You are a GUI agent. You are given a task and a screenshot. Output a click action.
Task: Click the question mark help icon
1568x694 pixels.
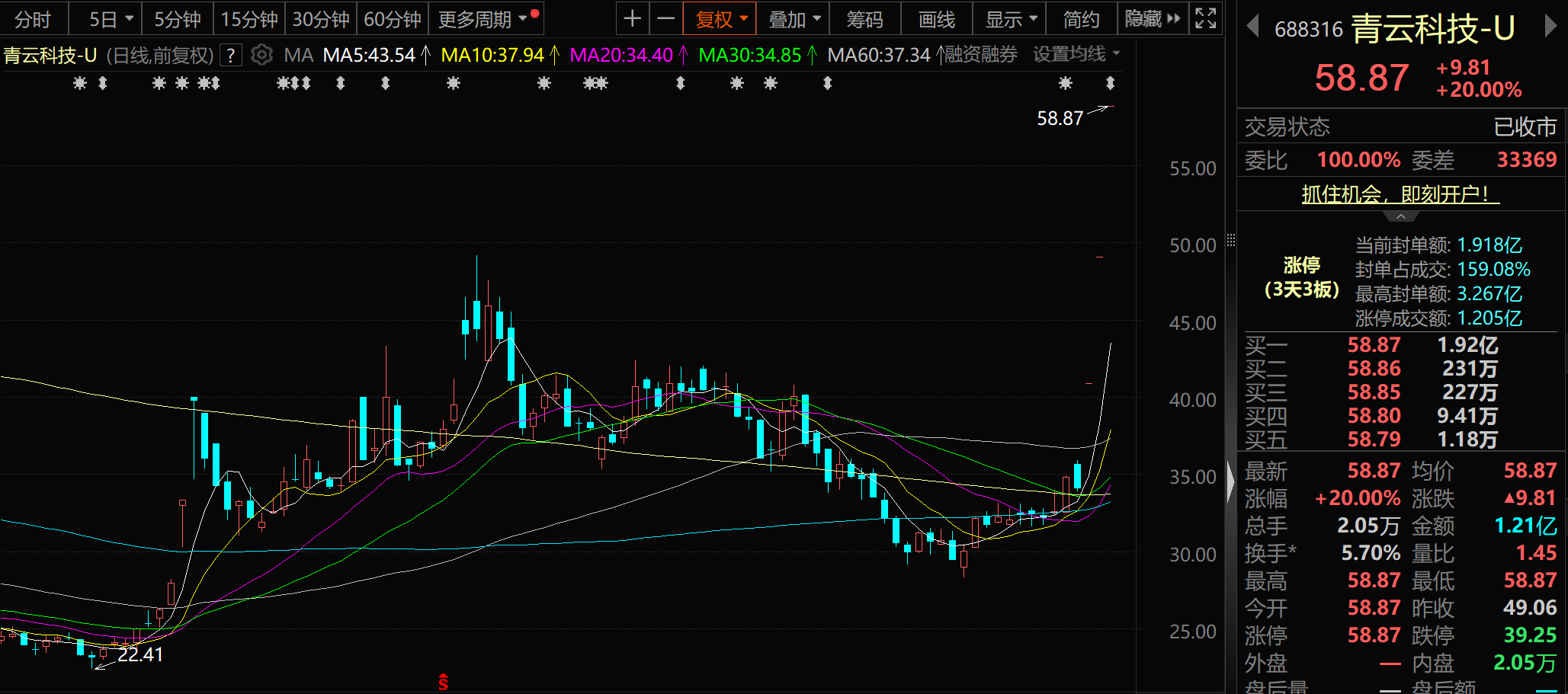(x=231, y=55)
